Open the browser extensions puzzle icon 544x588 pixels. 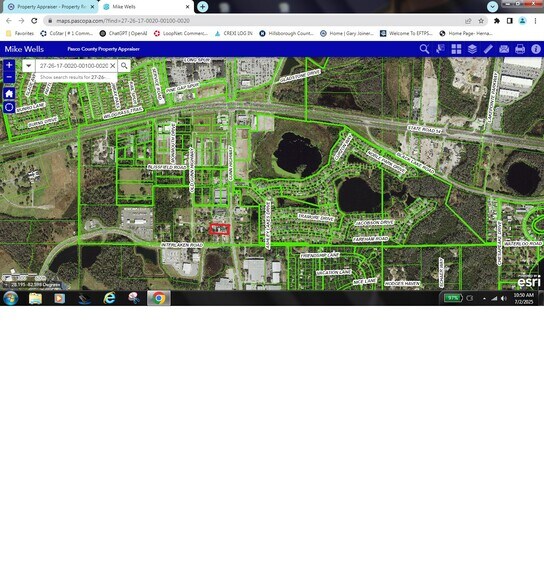(497, 21)
